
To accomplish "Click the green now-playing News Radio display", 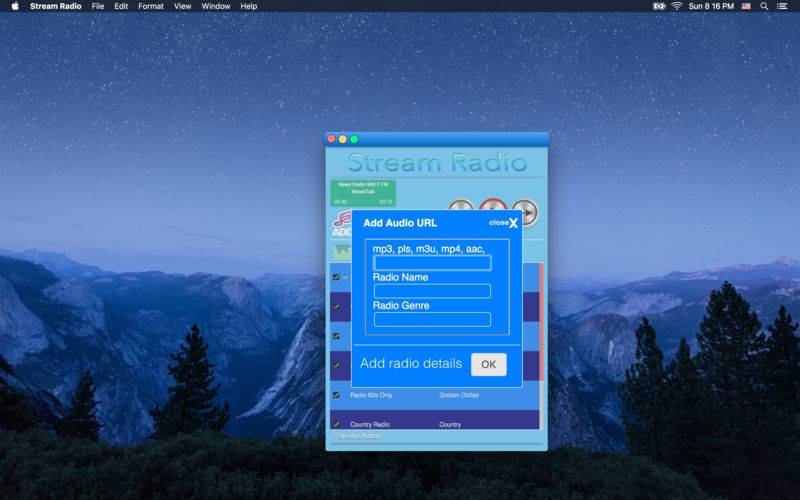I will (363, 193).
